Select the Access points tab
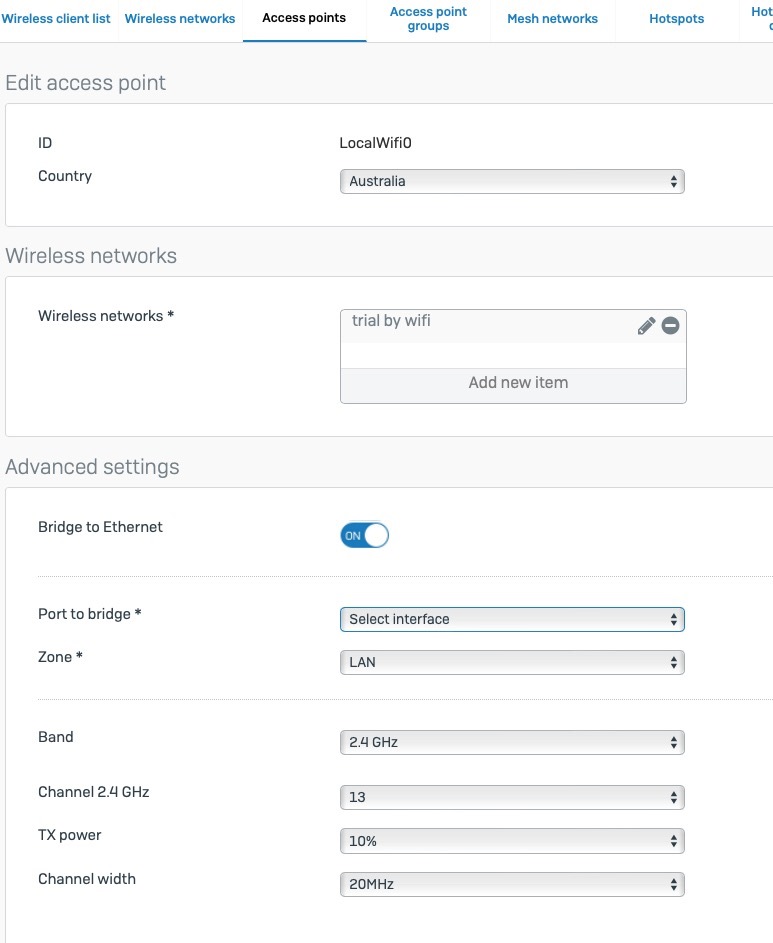This screenshot has height=943, width=773. 304,19
